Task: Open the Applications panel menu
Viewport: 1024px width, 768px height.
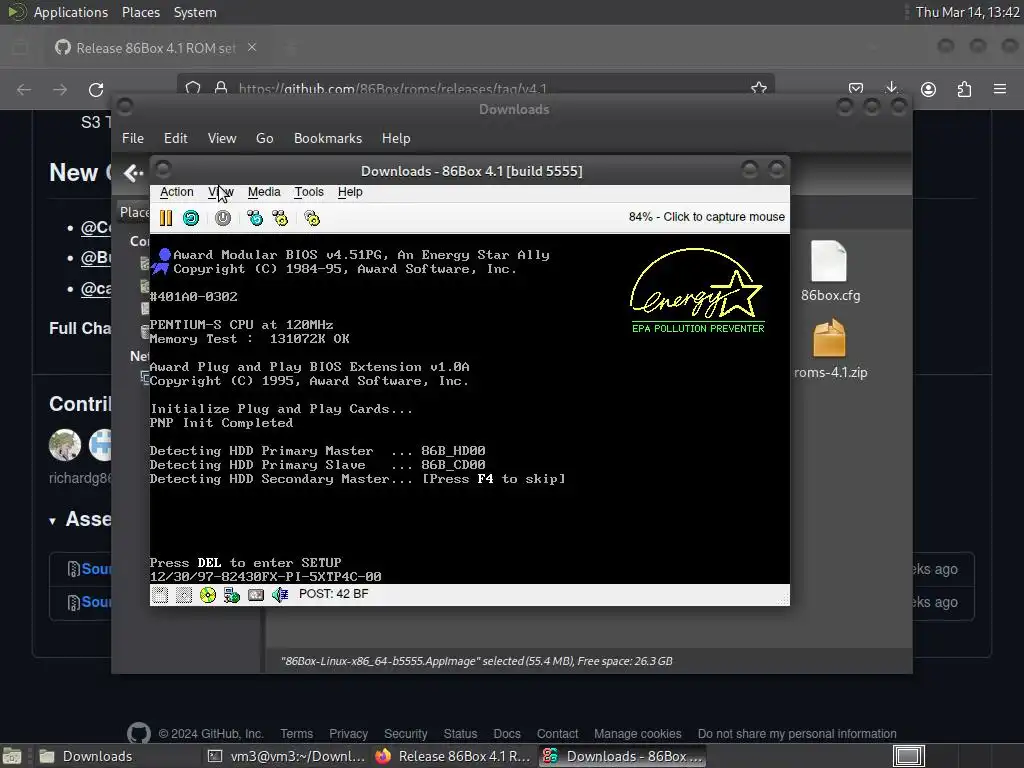Action: click(71, 12)
